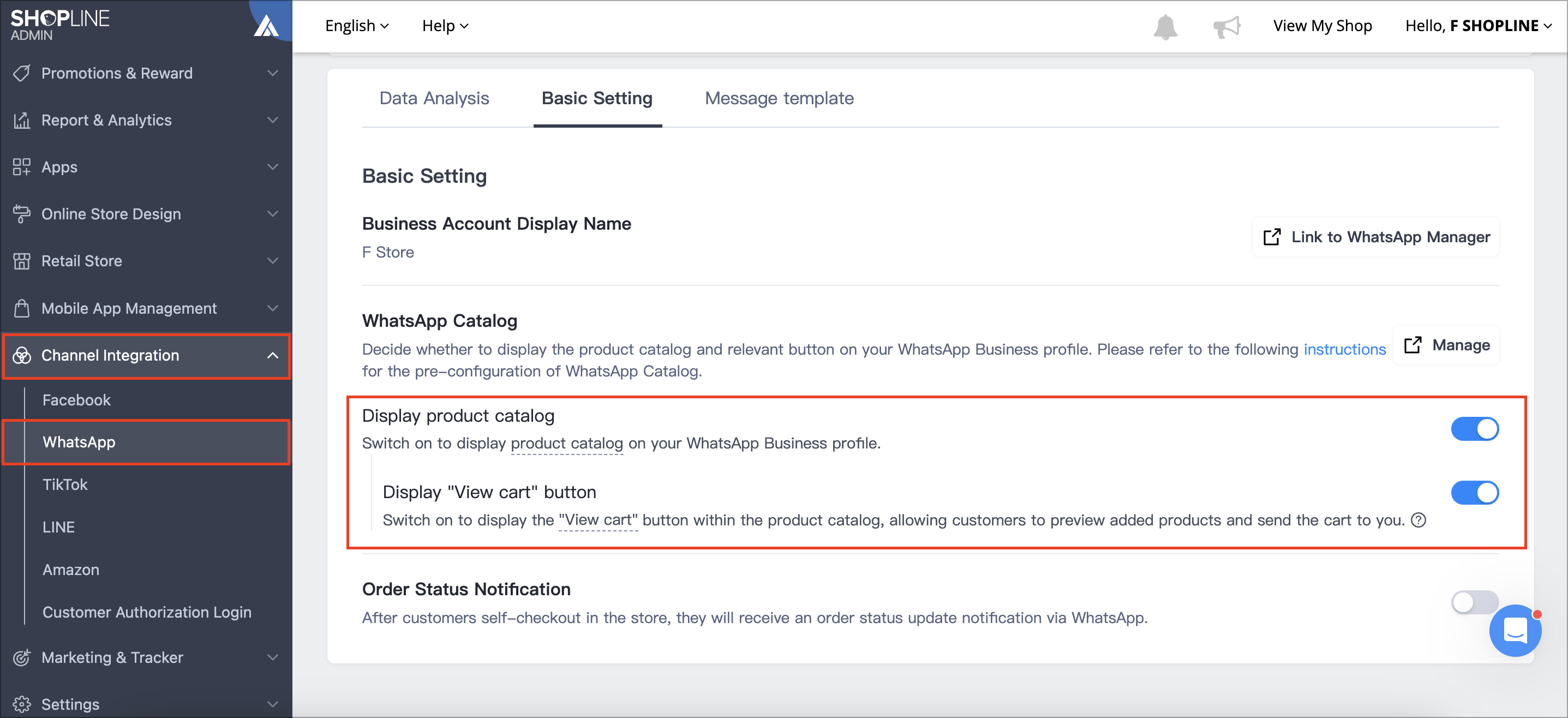Collapse the Channel Integration menu

[146, 355]
